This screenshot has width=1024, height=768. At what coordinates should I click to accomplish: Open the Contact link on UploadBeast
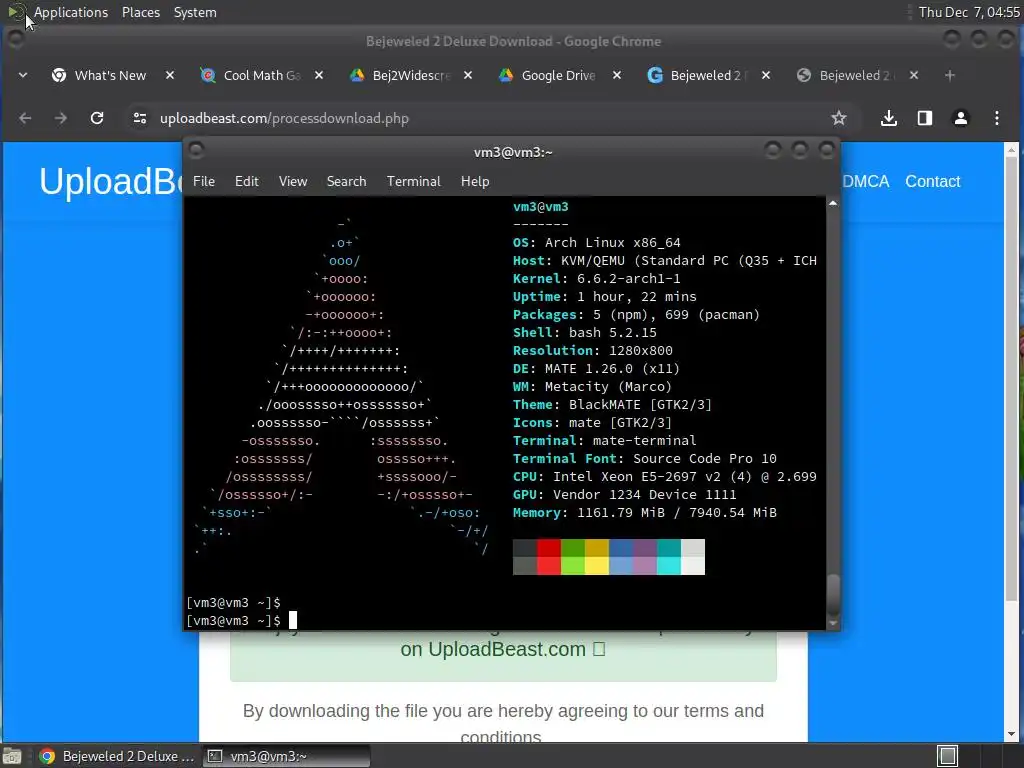click(x=932, y=182)
